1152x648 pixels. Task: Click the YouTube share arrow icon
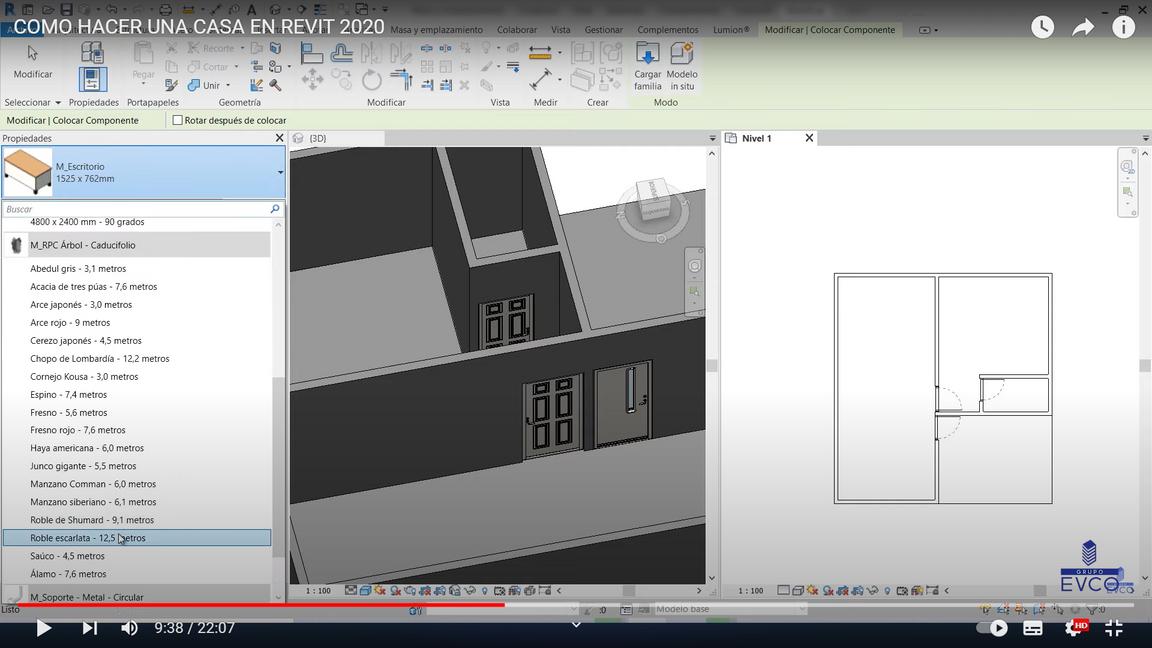click(x=1083, y=27)
